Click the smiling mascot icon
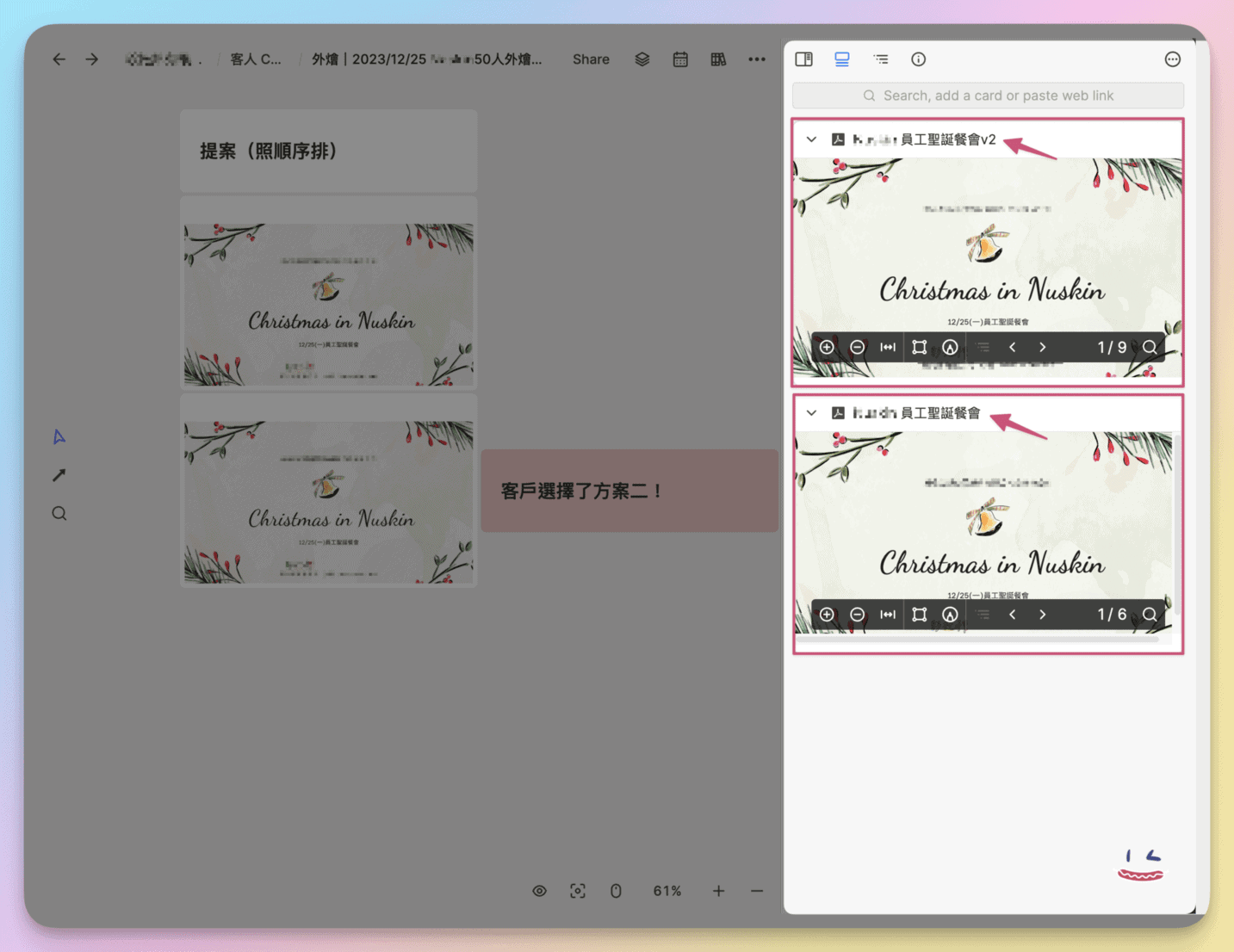 tap(1141, 865)
